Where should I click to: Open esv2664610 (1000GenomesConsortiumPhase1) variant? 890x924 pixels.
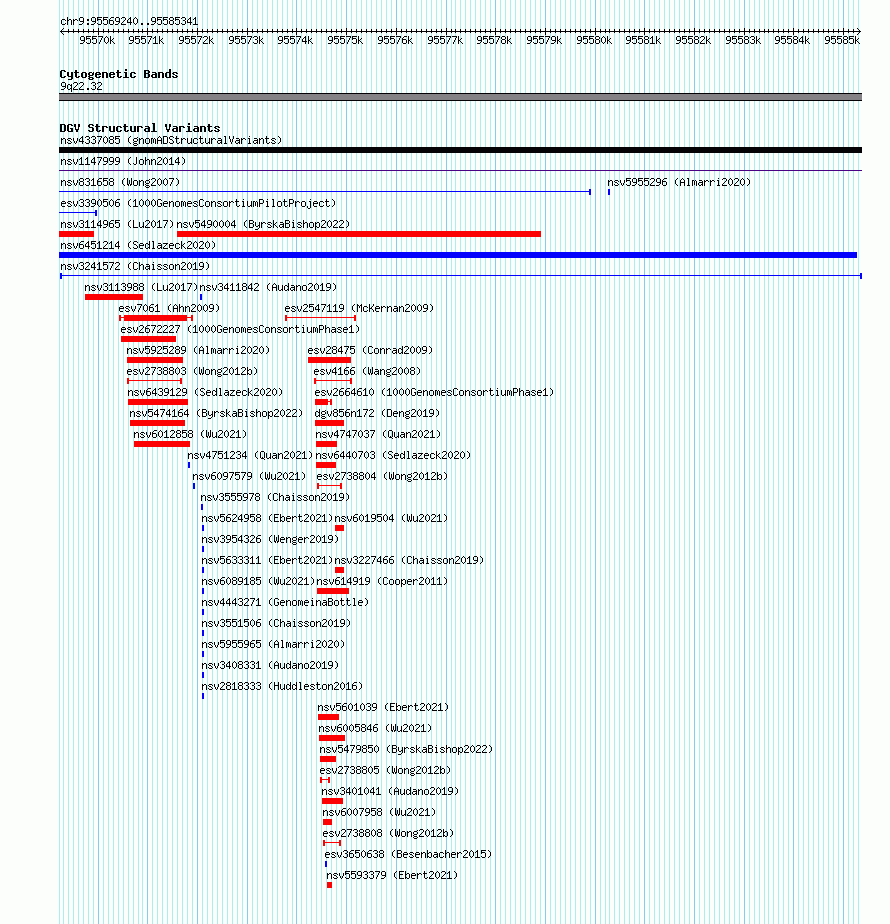coord(434,392)
